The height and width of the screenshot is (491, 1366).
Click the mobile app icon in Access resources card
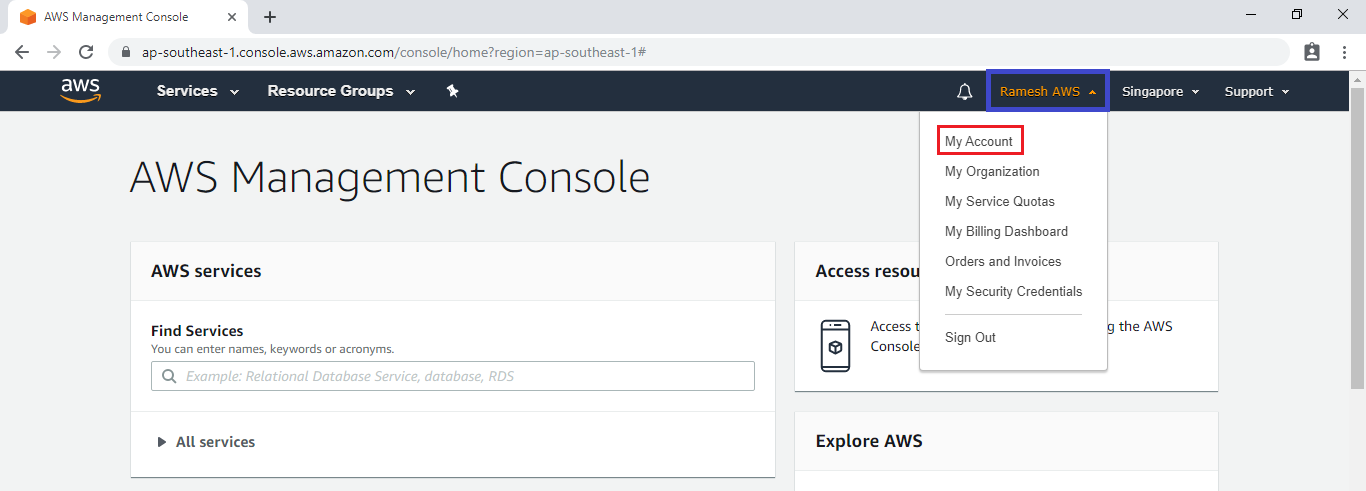tap(835, 346)
